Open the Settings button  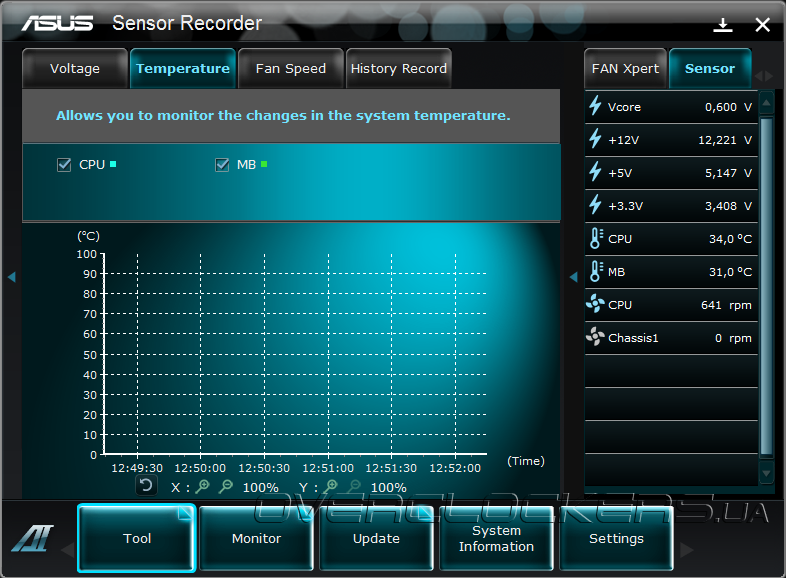tap(616, 538)
